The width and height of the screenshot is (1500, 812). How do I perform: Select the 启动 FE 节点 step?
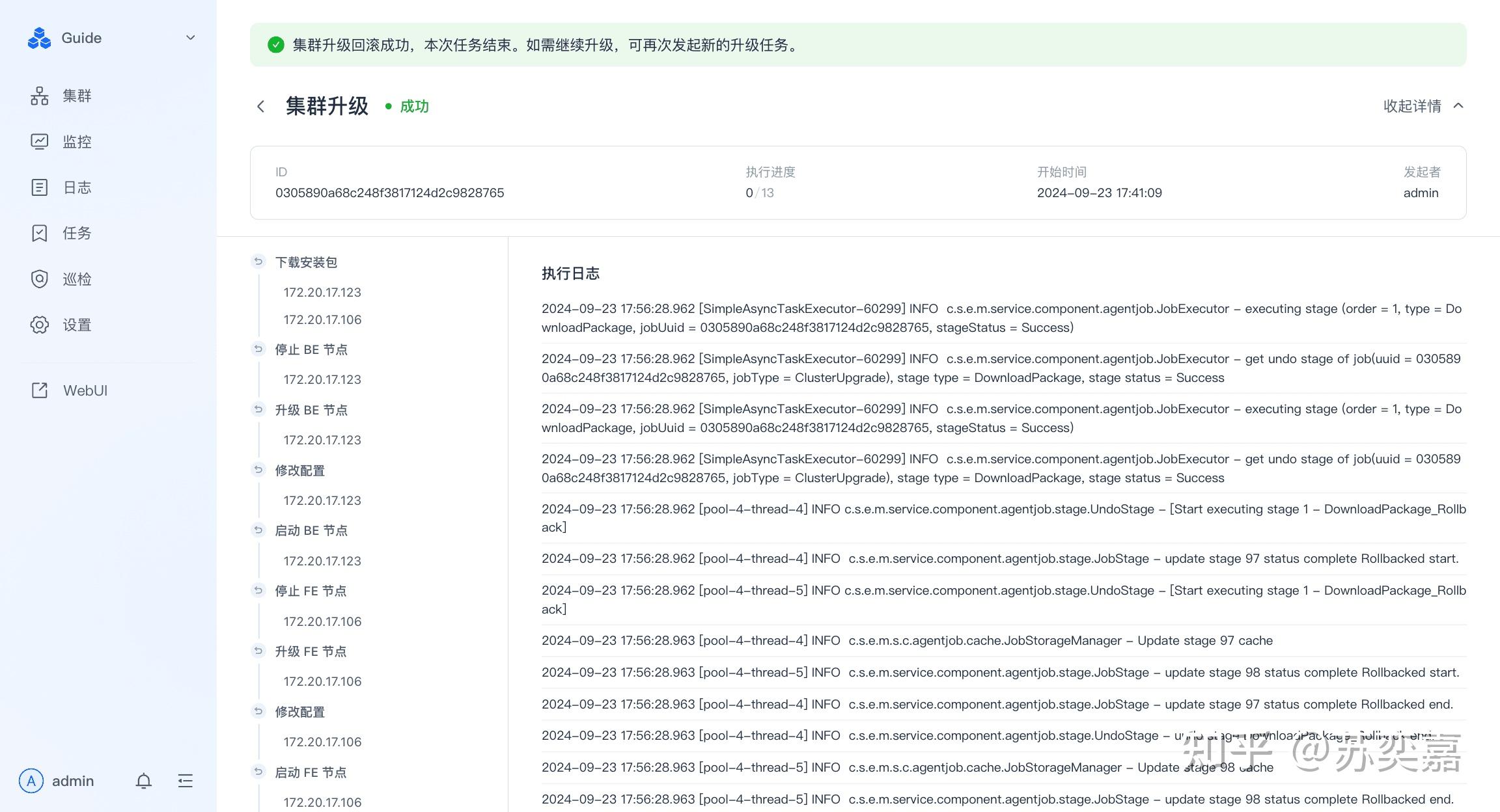tap(311, 772)
